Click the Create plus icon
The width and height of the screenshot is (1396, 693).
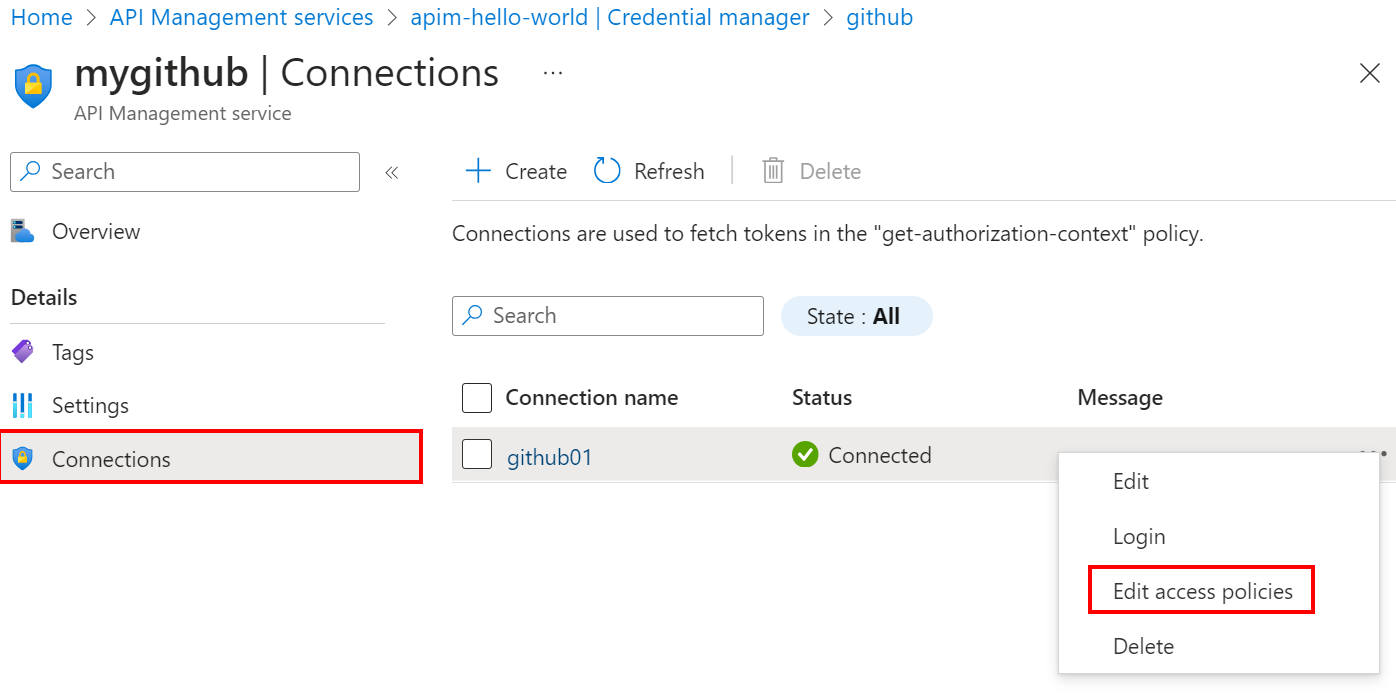pyautogui.click(x=478, y=170)
